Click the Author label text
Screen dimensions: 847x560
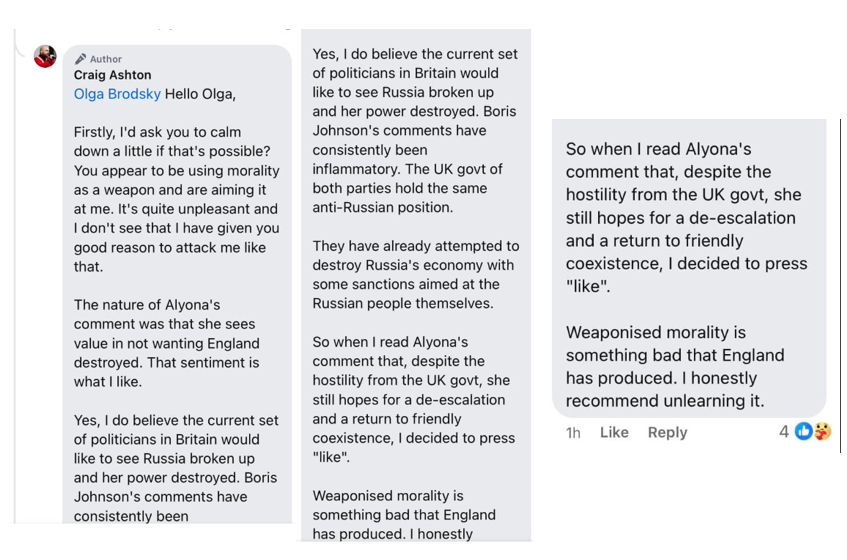pos(106,59)
